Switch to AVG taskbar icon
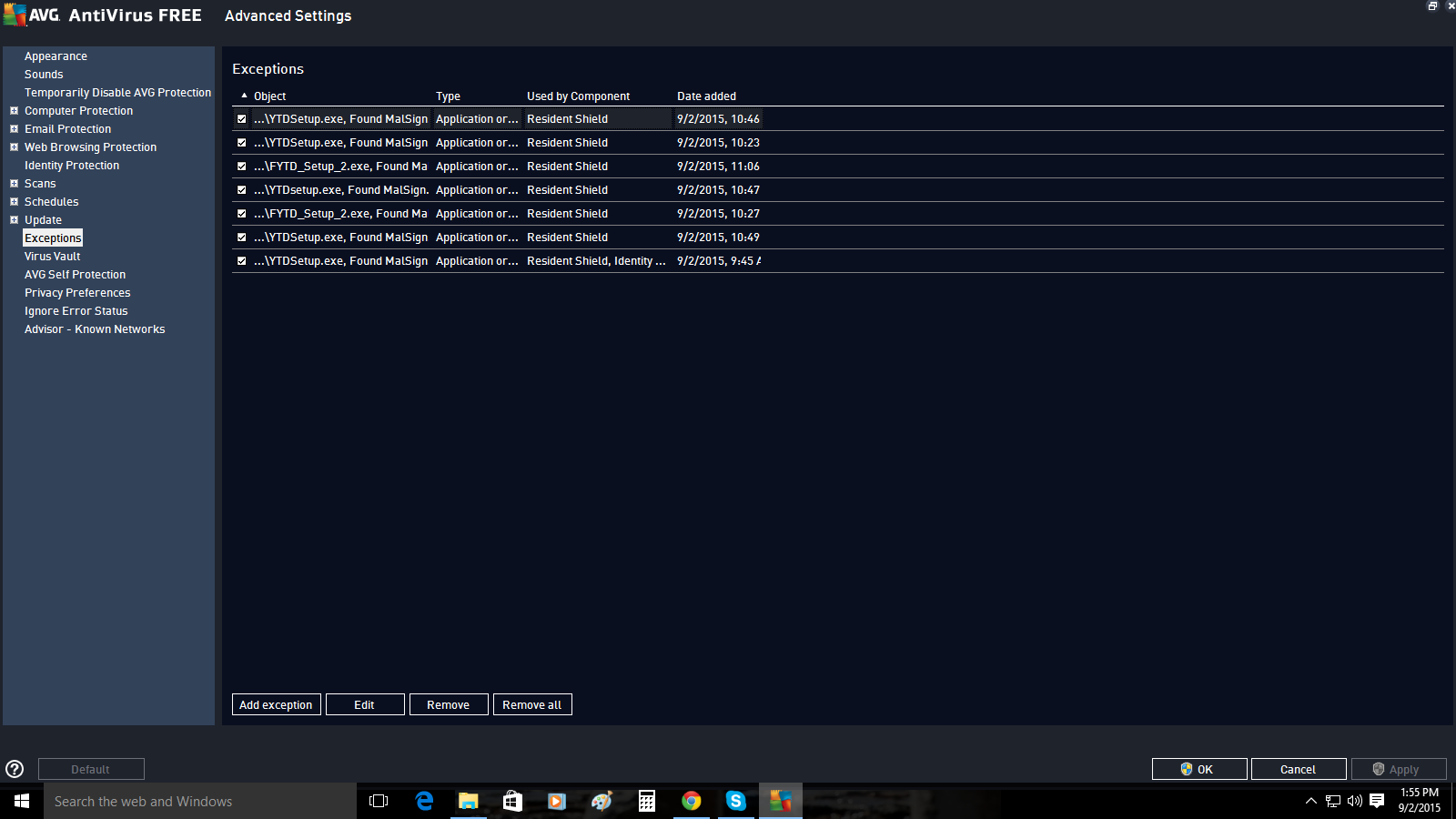Image resolution: width=1456 pixels, height=819 pixels. (781, 801)
